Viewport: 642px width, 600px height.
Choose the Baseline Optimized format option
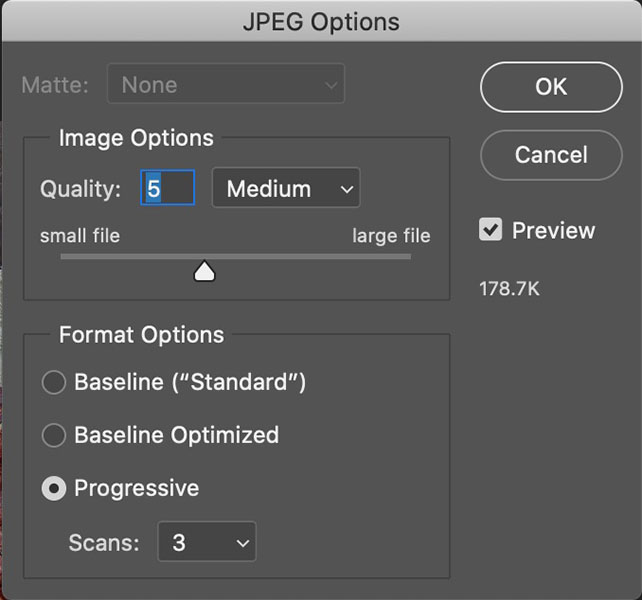(x=54, y=435)
